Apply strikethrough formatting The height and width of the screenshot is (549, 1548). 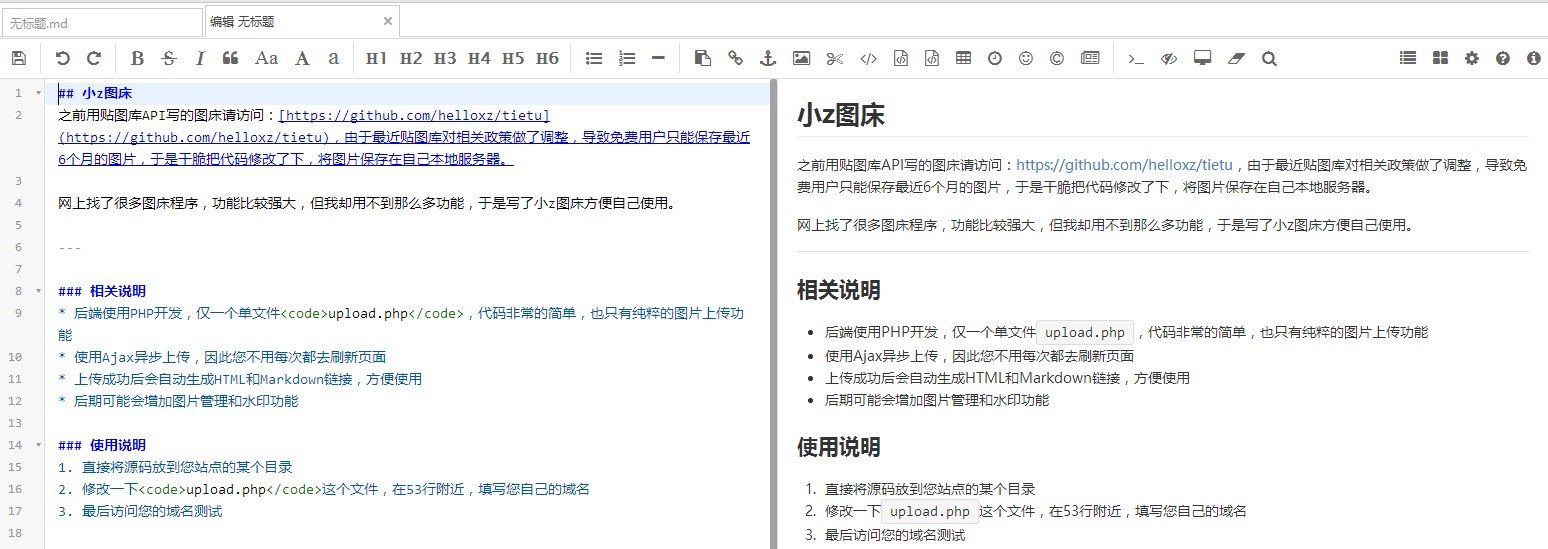tap(169, 59)
